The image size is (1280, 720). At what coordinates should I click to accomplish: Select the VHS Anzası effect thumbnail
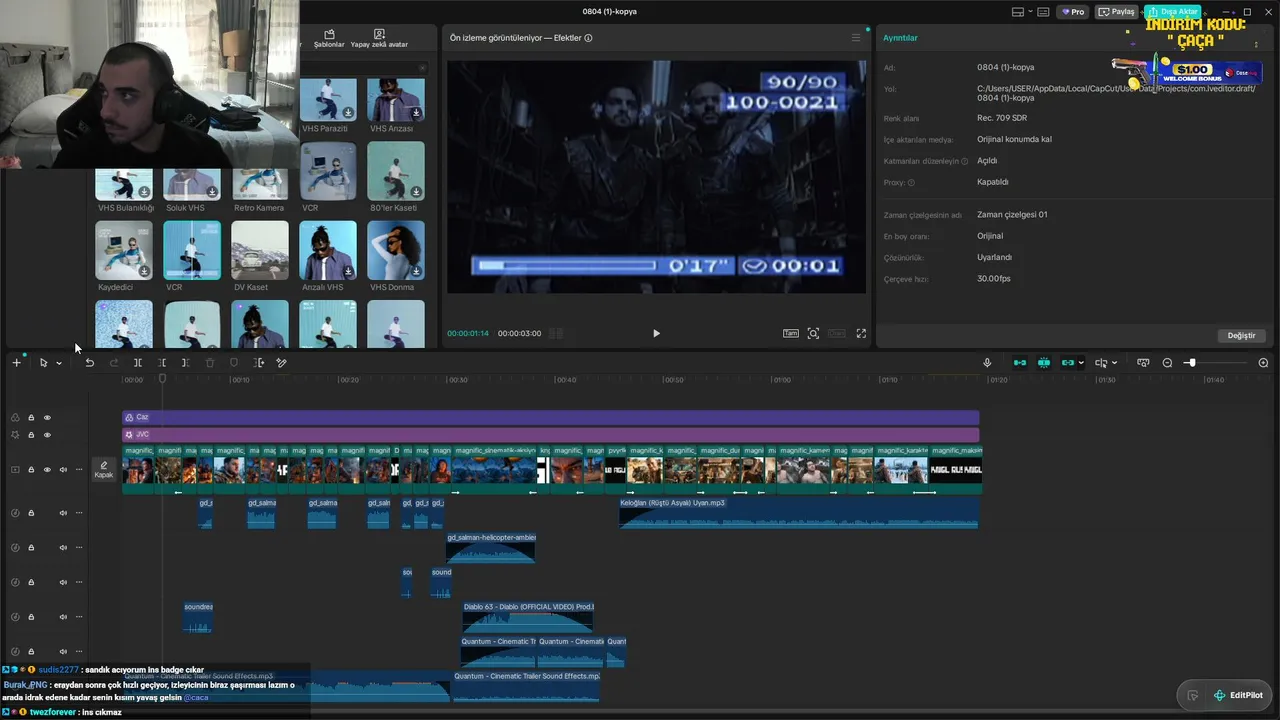(x=396, y=100)
